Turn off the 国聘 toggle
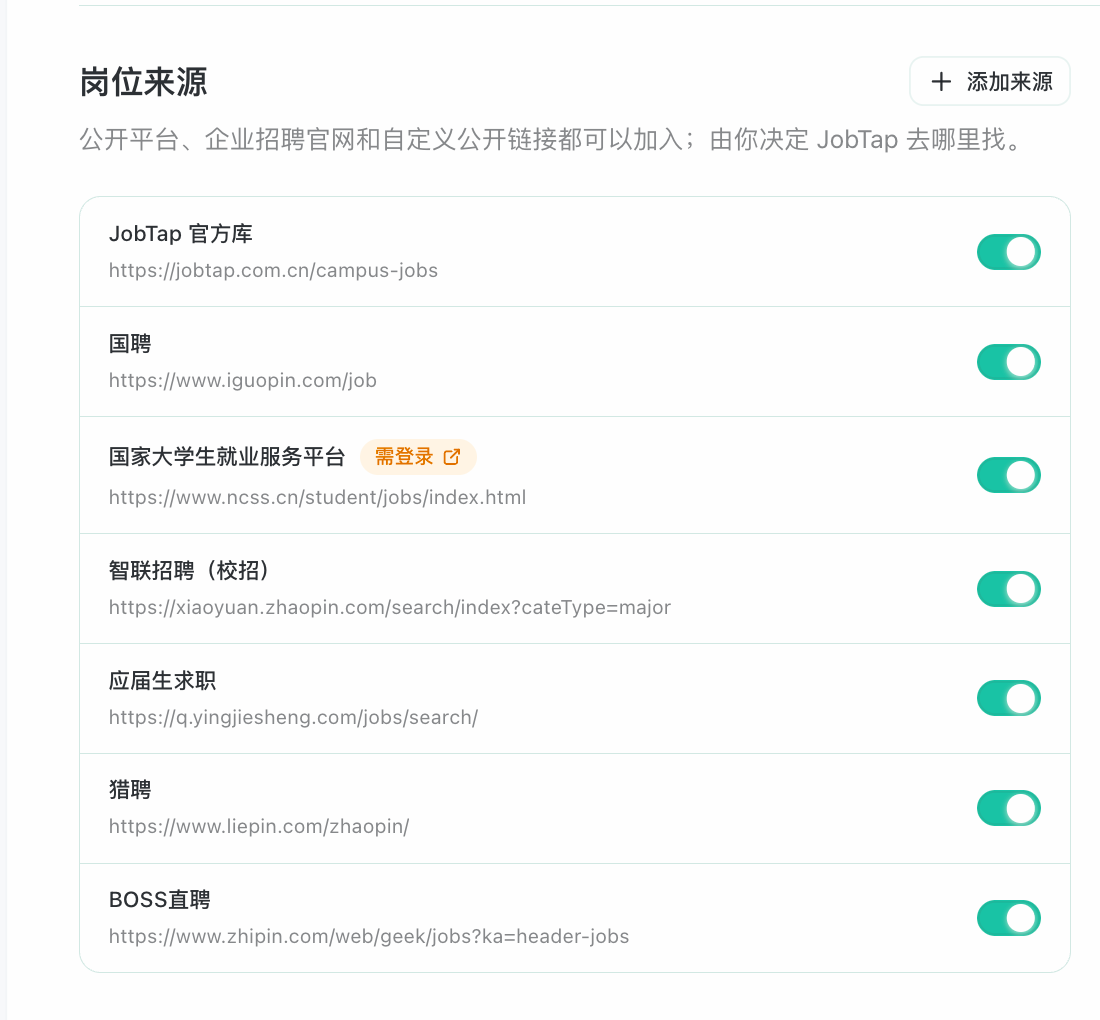Screen dimensions: 1100x1020 (1009, 362)
